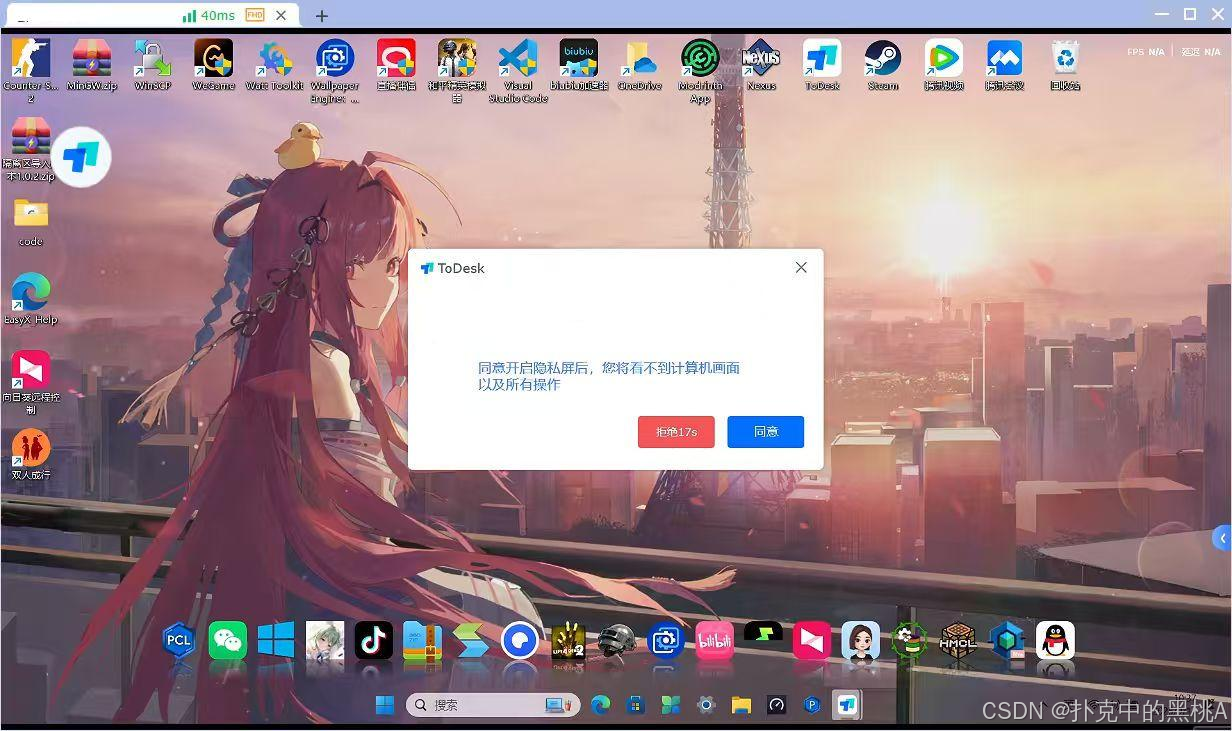Open Watt Toolkit shortcut
Viewport: 1232px width, 731px height.
tap(274, 66)
